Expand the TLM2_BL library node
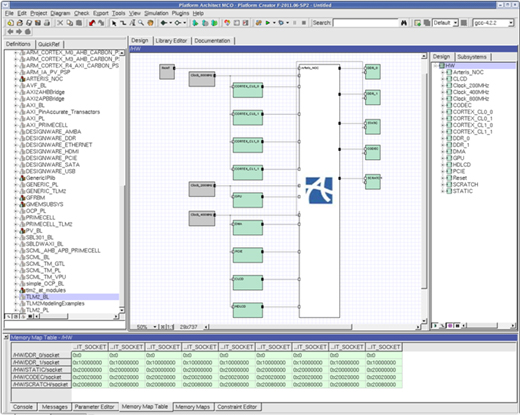Image resolution: width=520 pixels, height=415 pixels. (16, 297)
